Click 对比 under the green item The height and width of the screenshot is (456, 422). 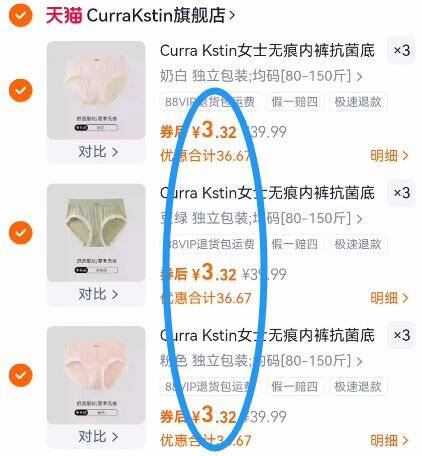tap(98, 294)
